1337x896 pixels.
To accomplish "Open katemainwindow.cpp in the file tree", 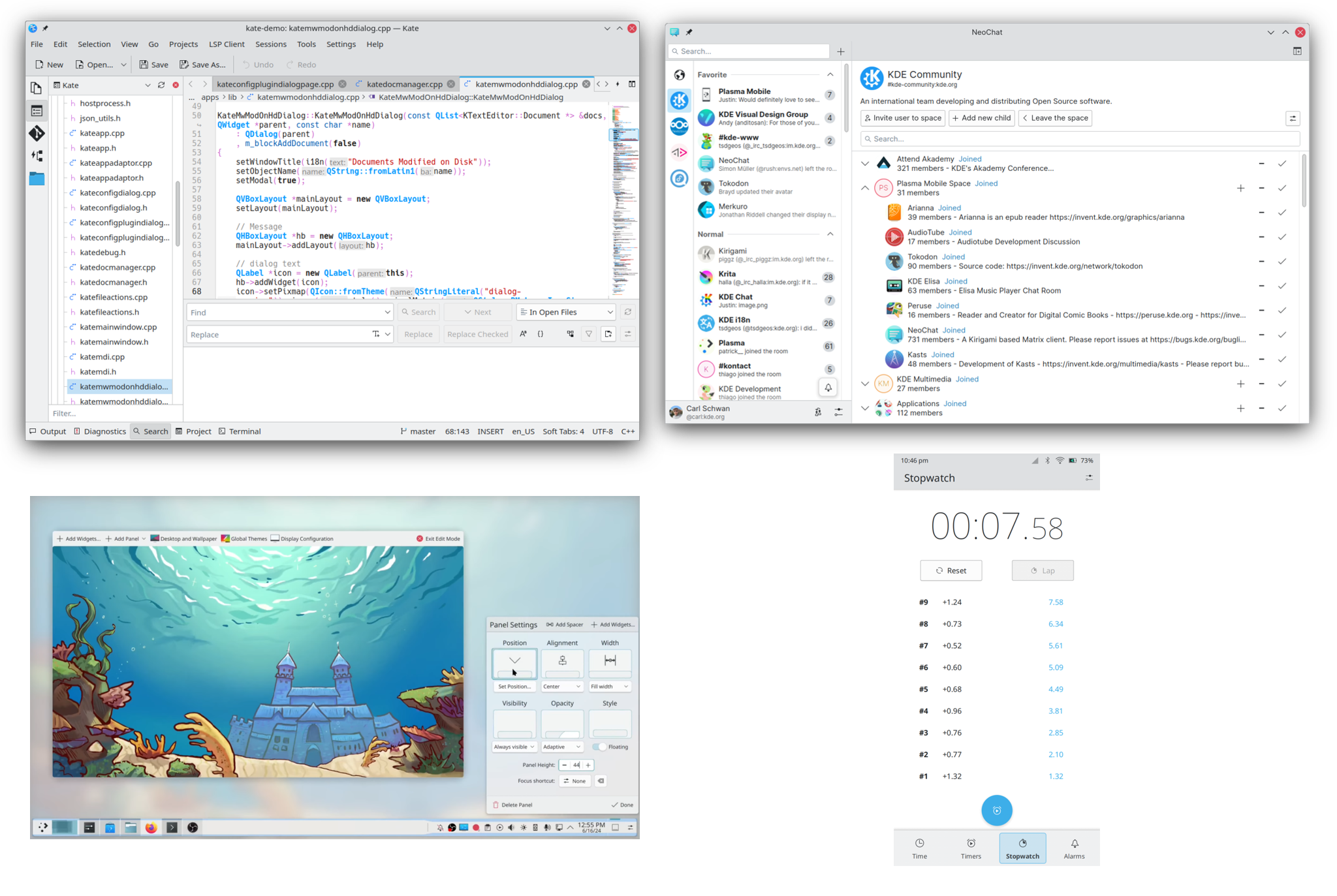I will (118, 327).
